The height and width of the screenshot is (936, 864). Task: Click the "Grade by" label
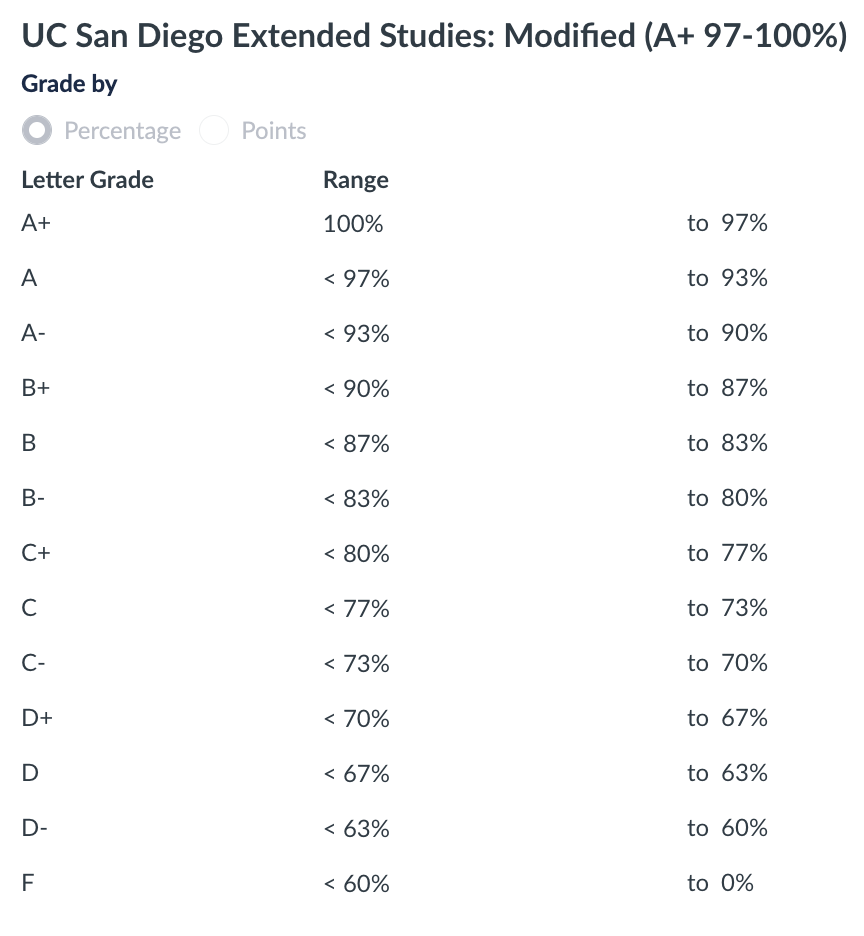[x=69, y=85]
